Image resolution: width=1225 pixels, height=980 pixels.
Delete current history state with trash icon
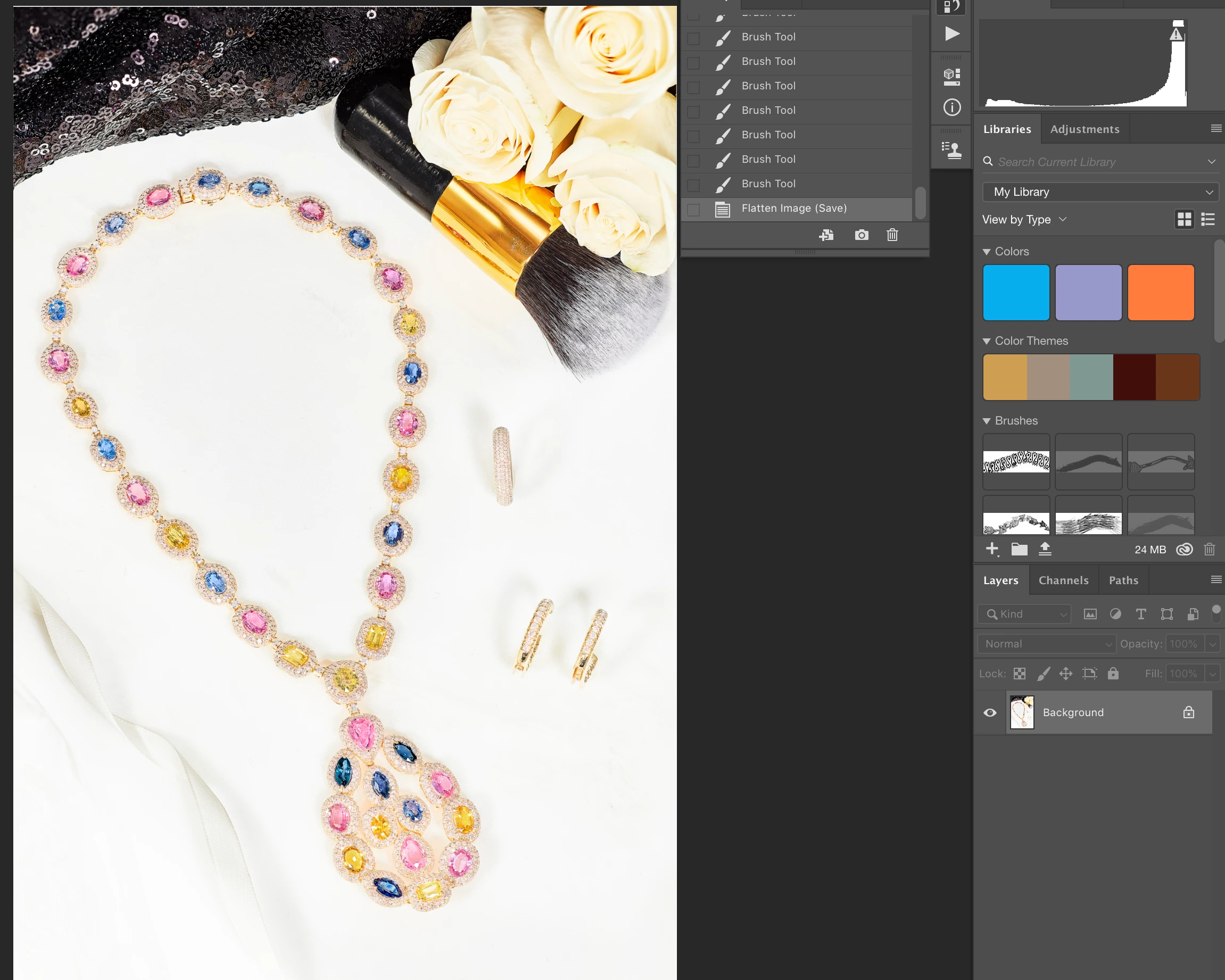[892, 235]
